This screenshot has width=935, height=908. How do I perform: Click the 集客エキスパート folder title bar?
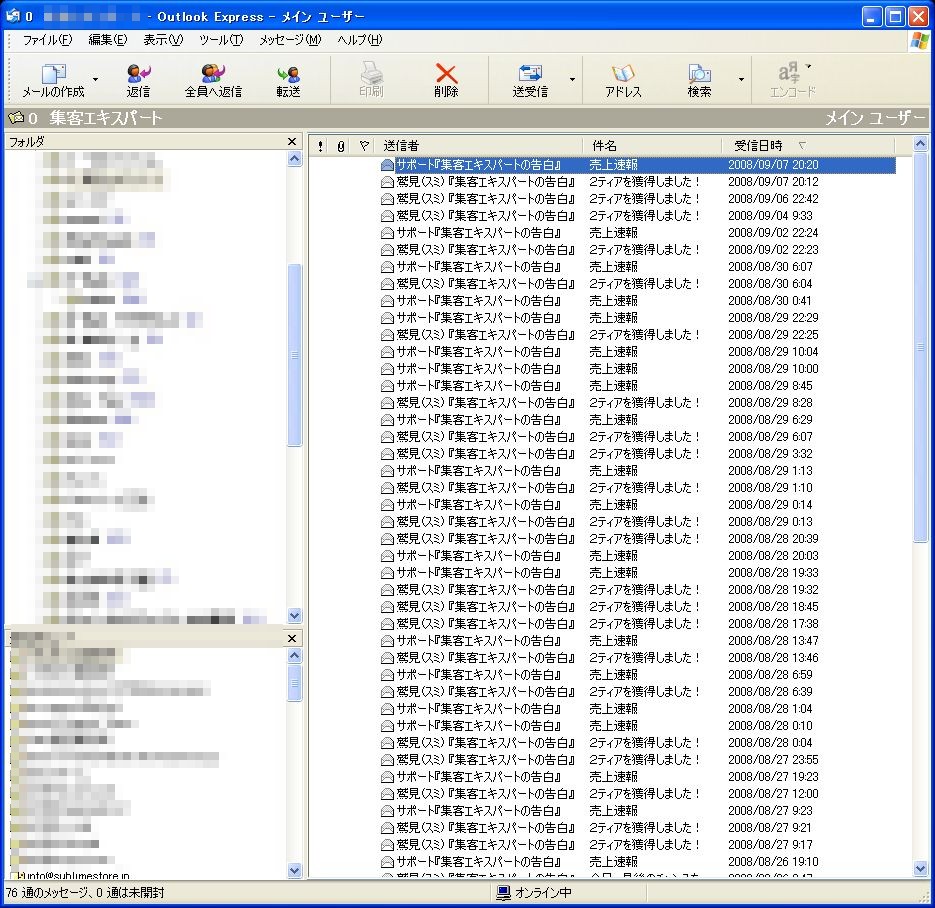point(467,118)
